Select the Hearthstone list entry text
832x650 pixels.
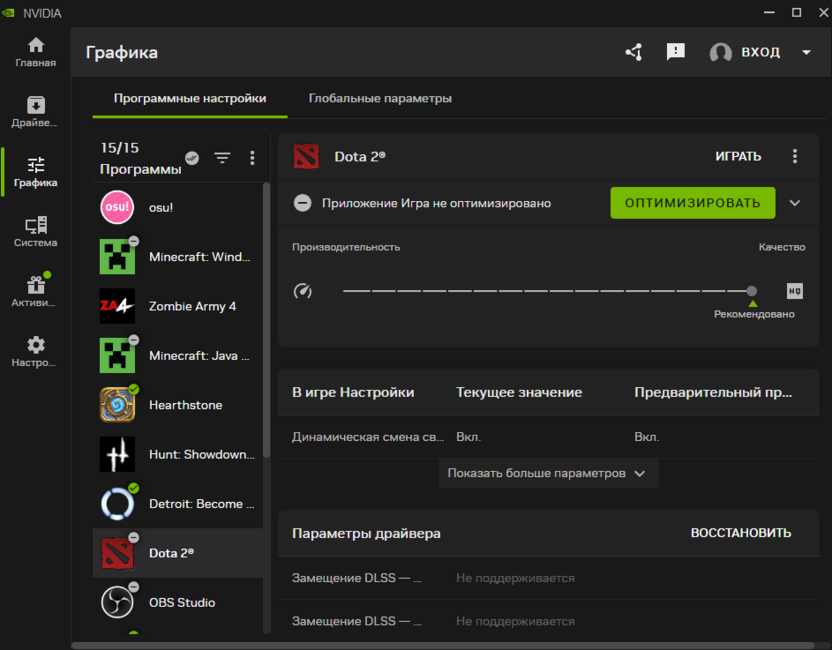pos(185,405)
